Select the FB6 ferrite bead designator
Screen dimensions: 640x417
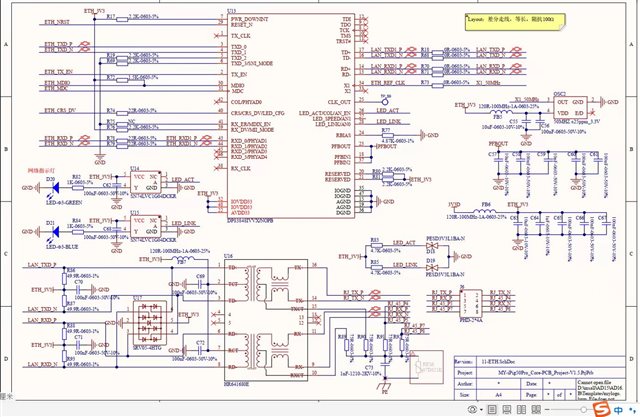(486, 204)
